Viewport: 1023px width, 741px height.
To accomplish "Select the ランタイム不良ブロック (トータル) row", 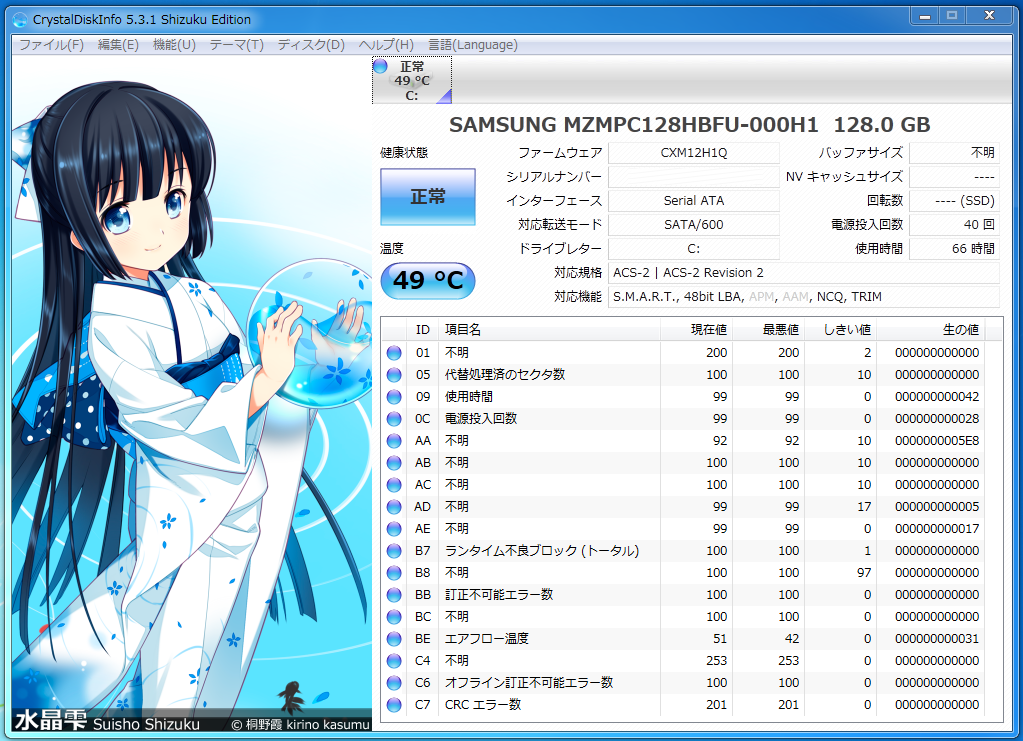I will (x=683, y=551).
